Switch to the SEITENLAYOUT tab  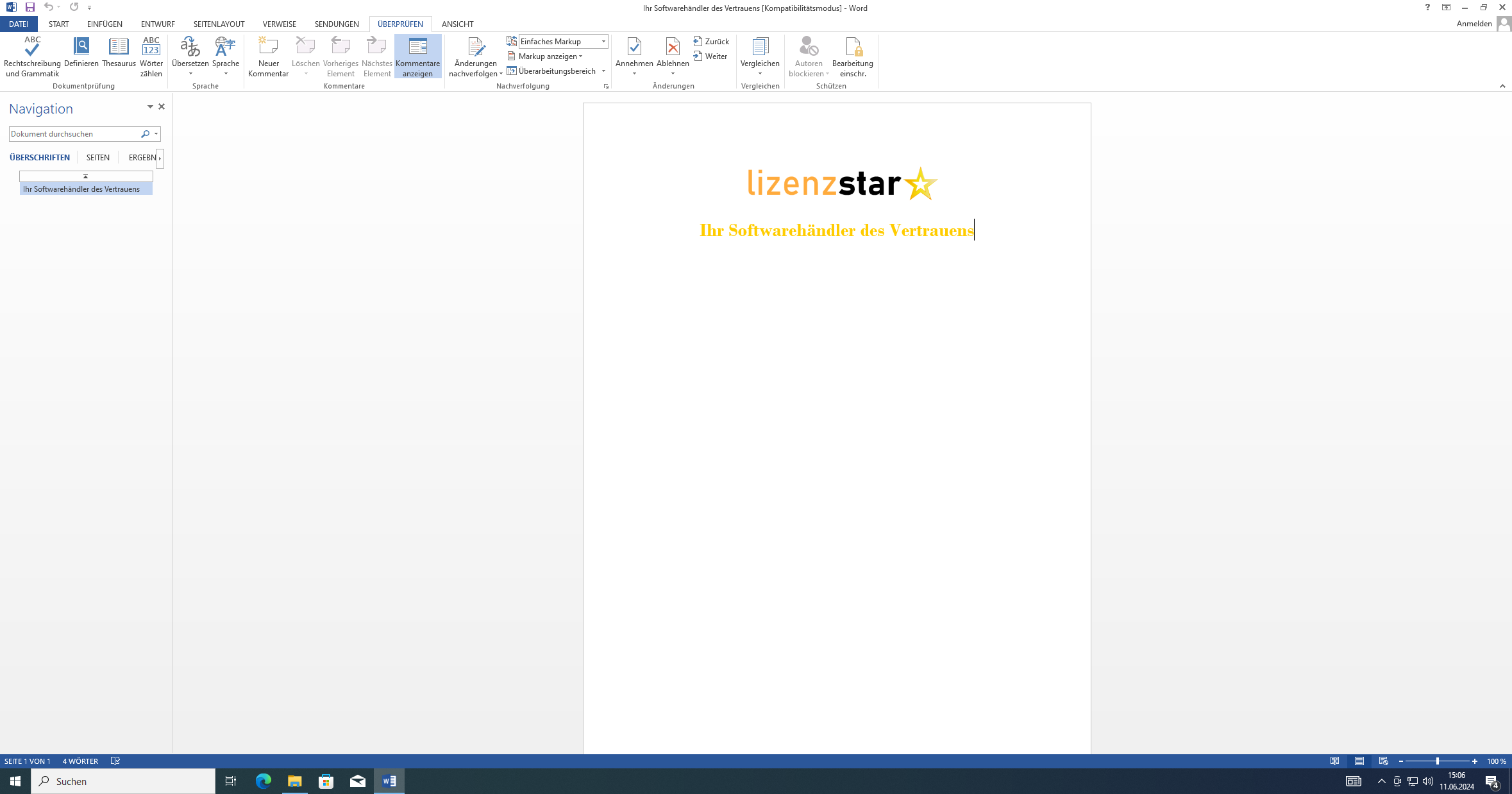[x=219, y=24]
